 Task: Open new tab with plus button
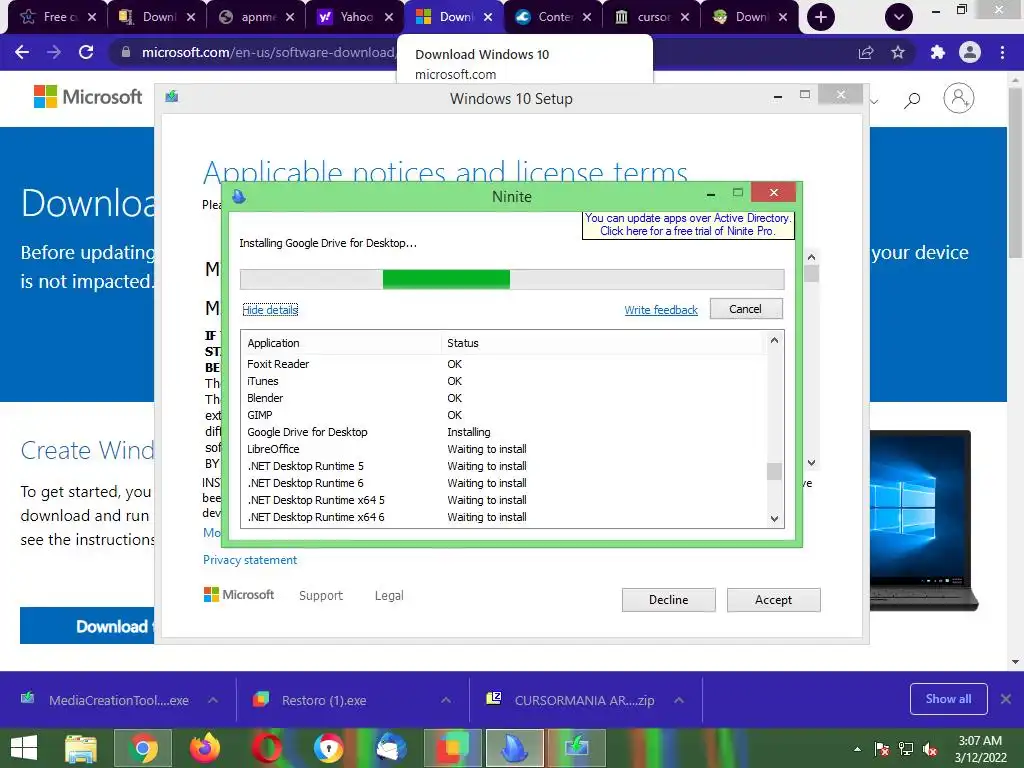(821, 17)
